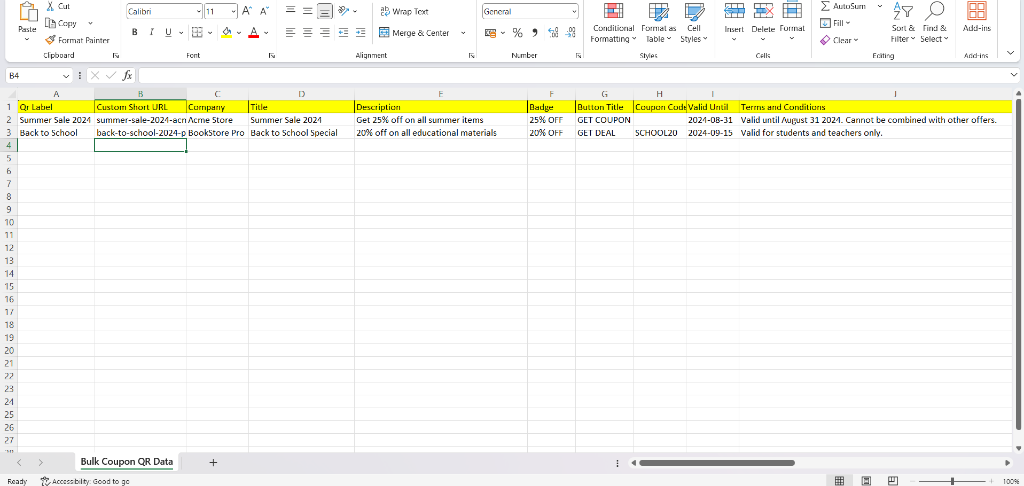
Task: Click the Insert Function fx icon
Action: pyautogui.click(x=127, y=76)
